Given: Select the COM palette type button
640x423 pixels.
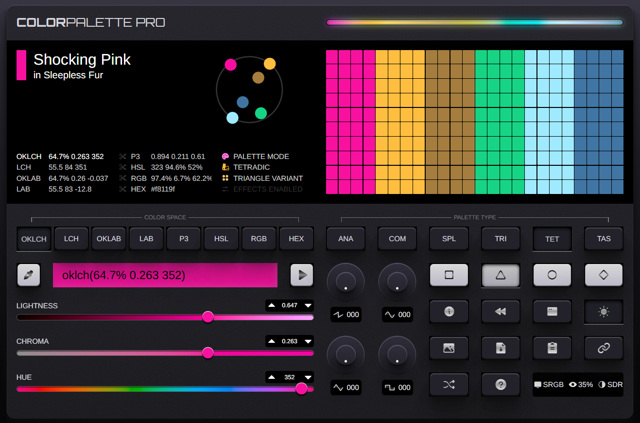Looking at the screenshot, I should tap(397, 239).
